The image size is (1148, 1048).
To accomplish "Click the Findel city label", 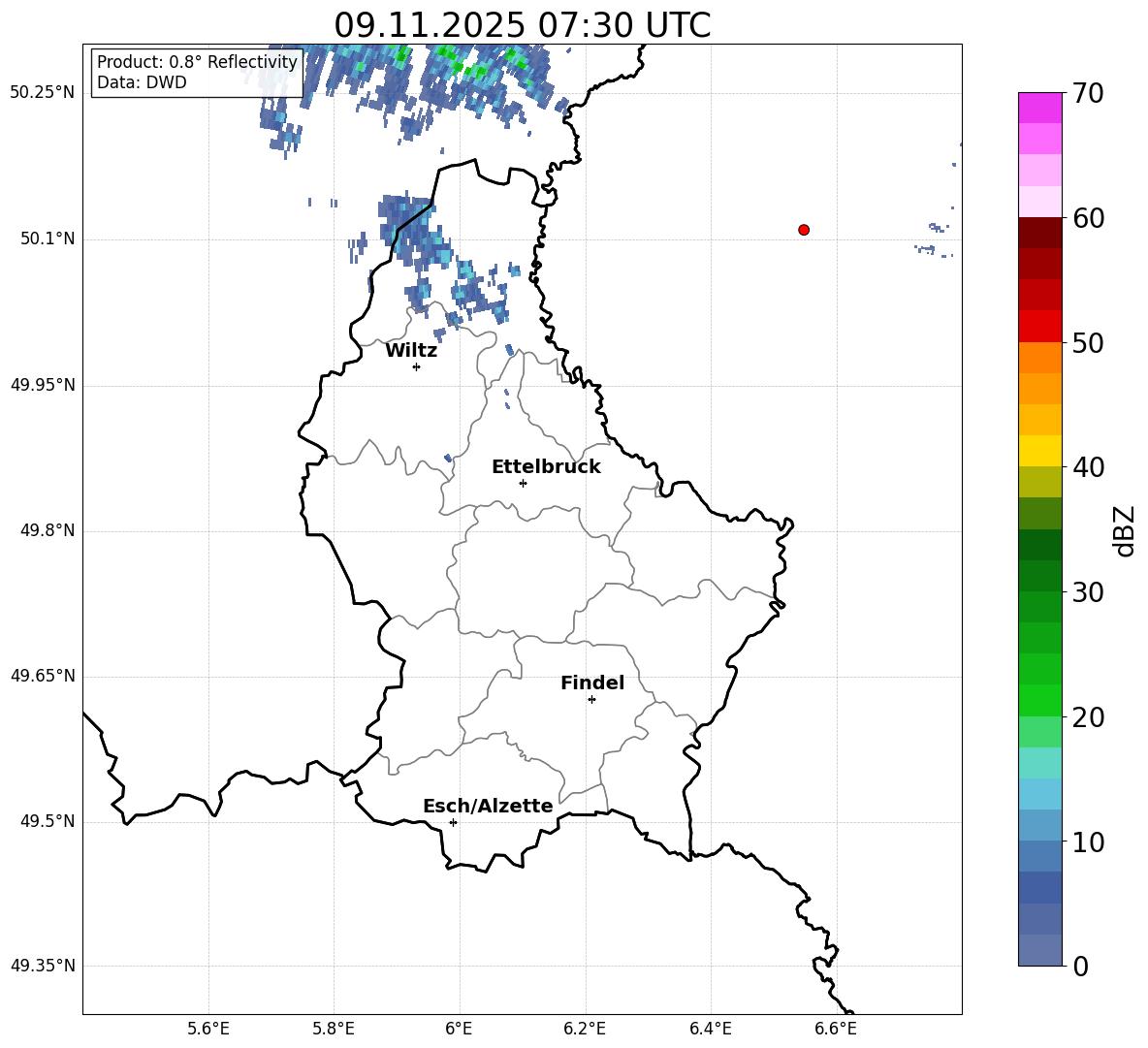I will pos(592,683).
